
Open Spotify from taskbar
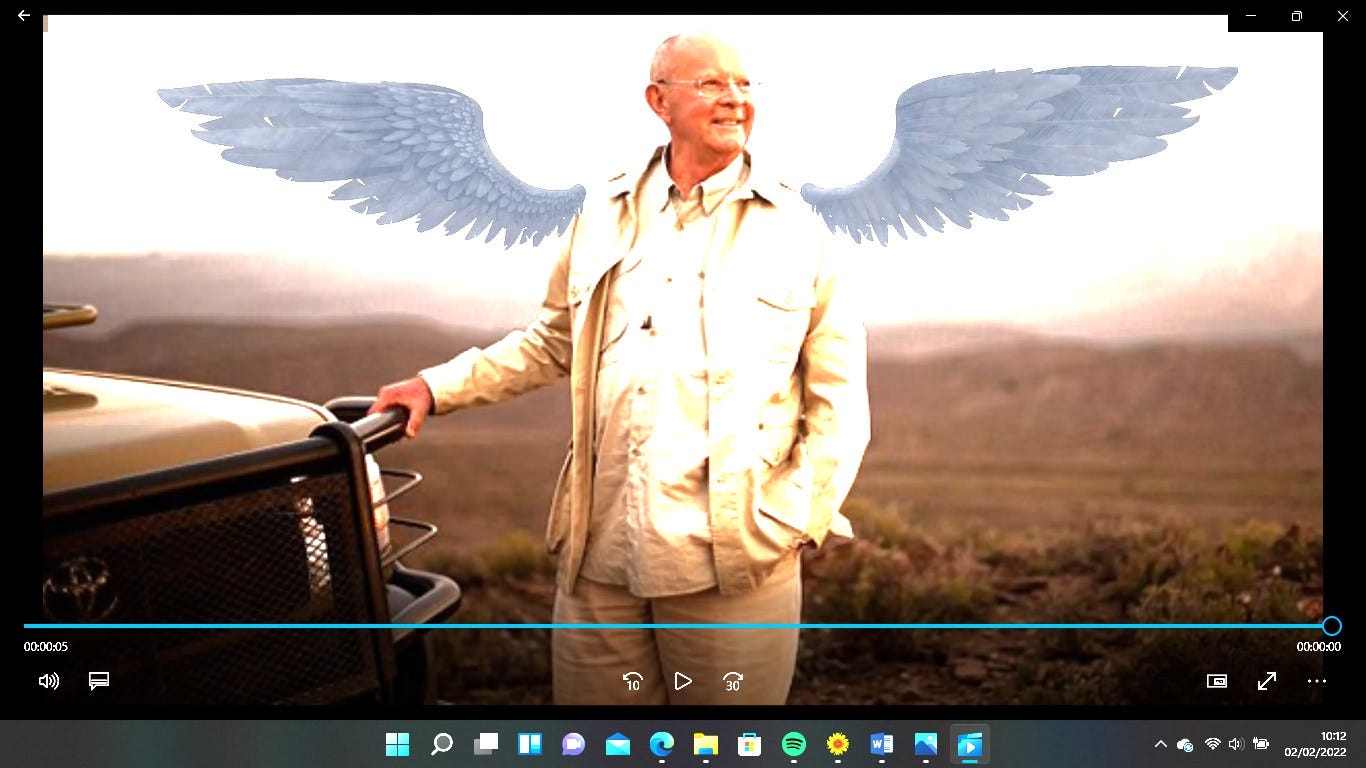(794, 744)
